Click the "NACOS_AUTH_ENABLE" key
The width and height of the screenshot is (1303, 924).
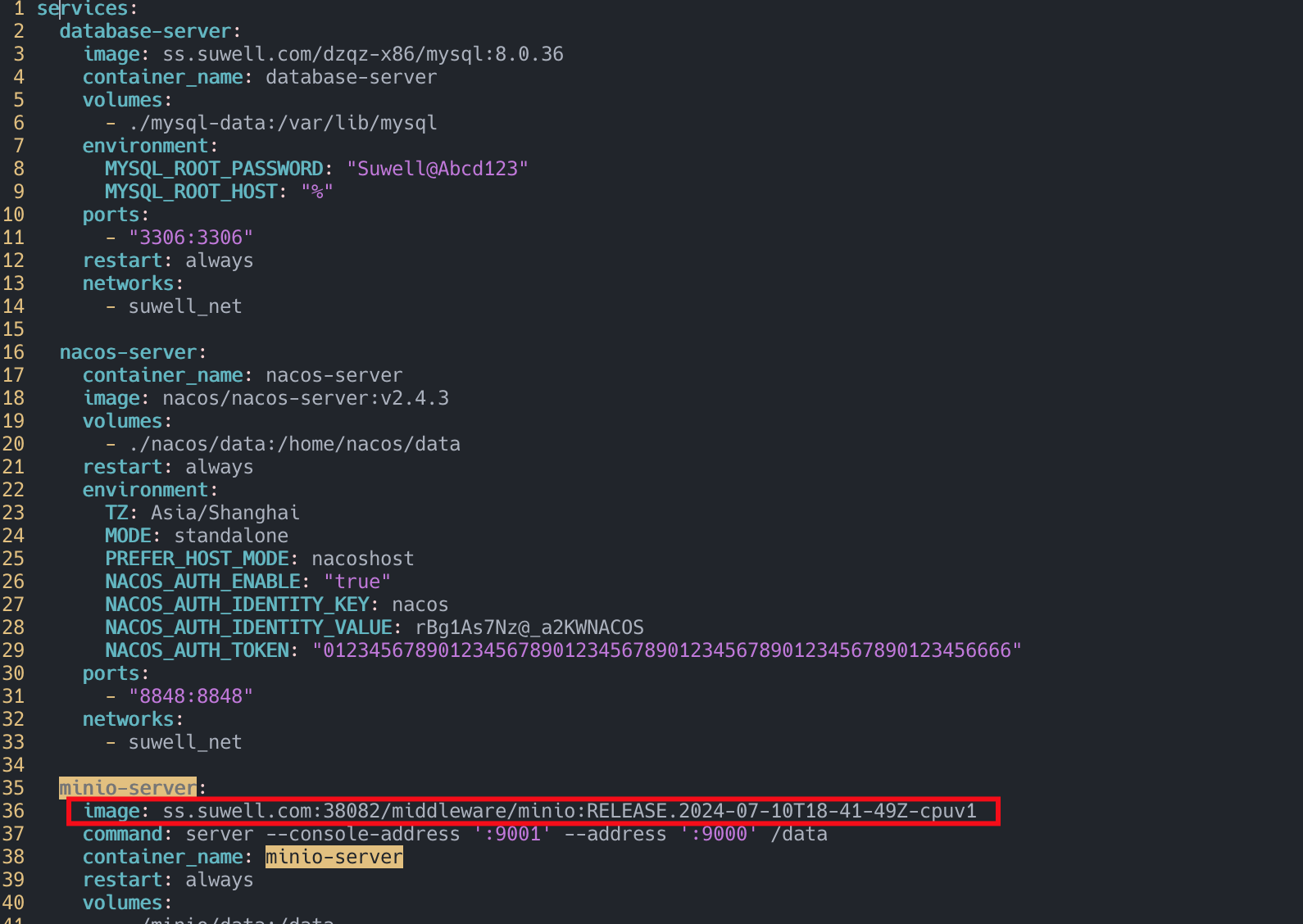pyautogui.click(x=202, y=582)
